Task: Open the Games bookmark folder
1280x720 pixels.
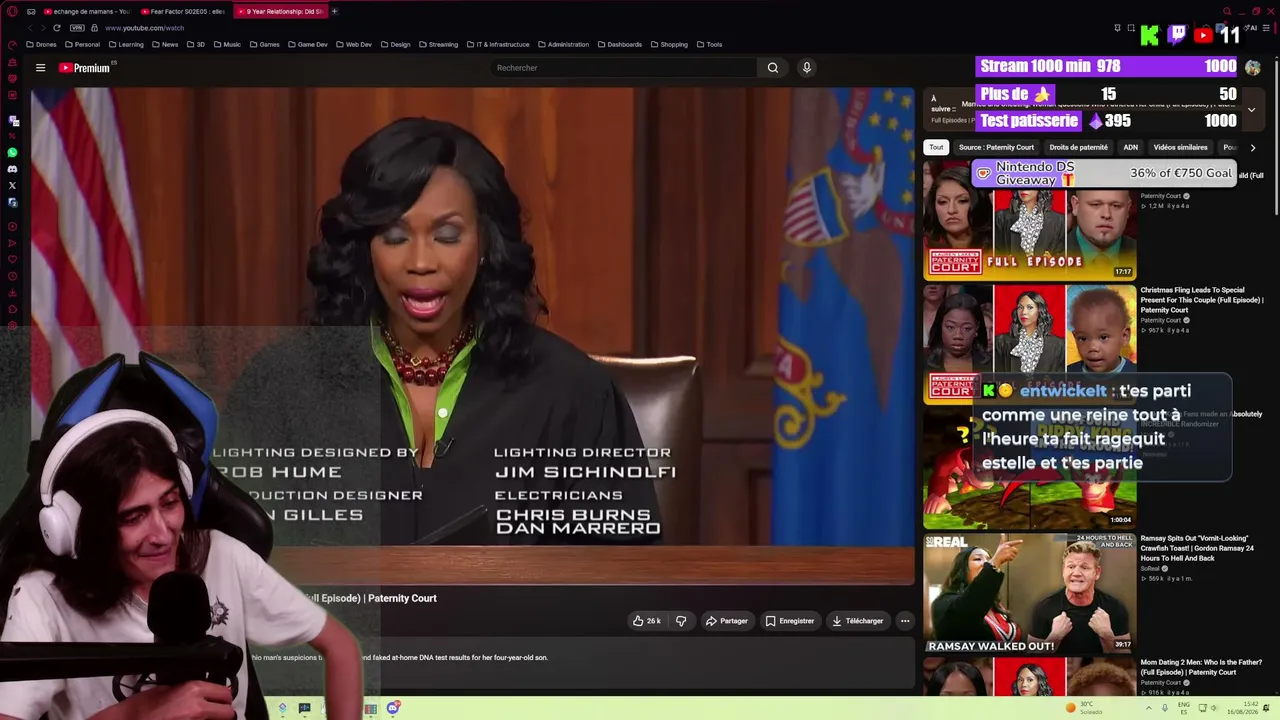Action: [264, 44]
